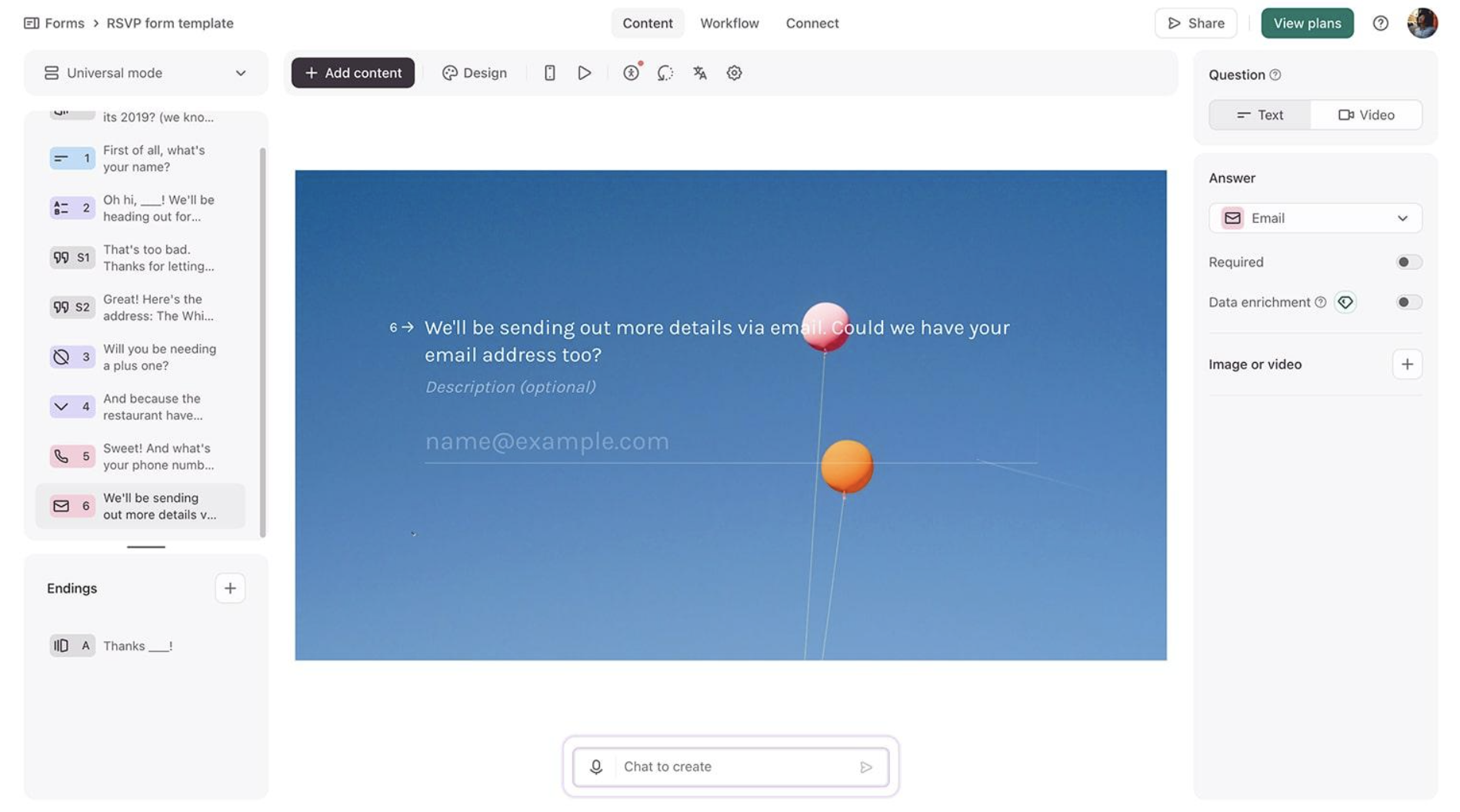Open the mobile preview icon
This screenshot has height=812, width=1460.
(x=549, y=73)
